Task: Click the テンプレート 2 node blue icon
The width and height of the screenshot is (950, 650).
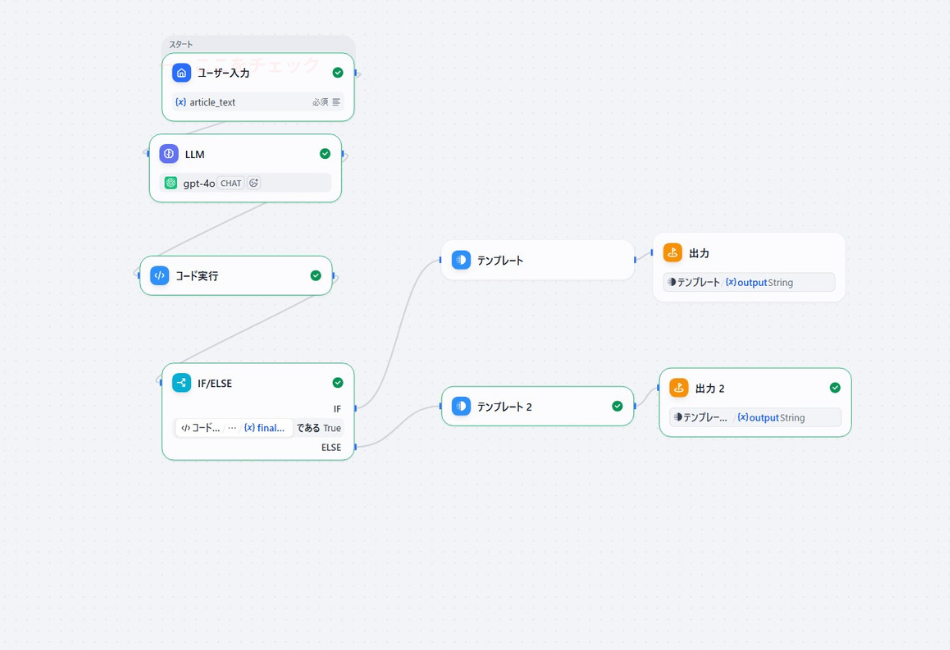Action: pos(461,406)
